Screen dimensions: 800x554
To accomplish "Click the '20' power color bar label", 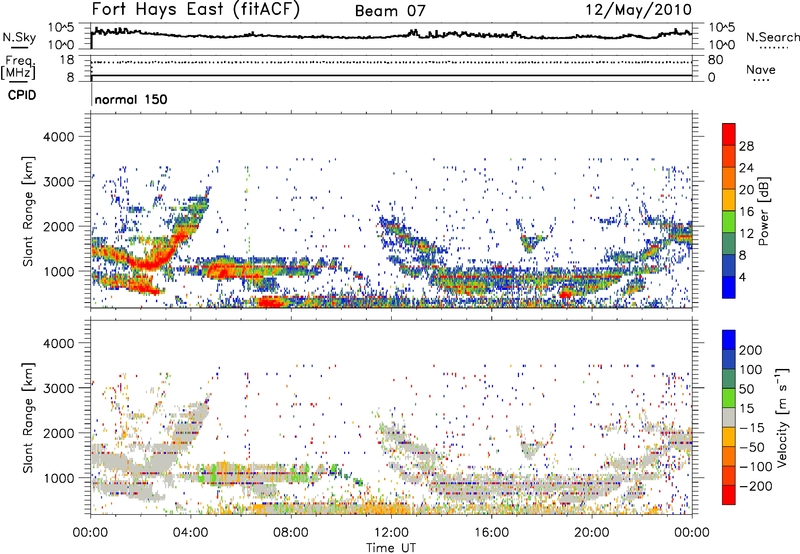I will coord(746,190).
